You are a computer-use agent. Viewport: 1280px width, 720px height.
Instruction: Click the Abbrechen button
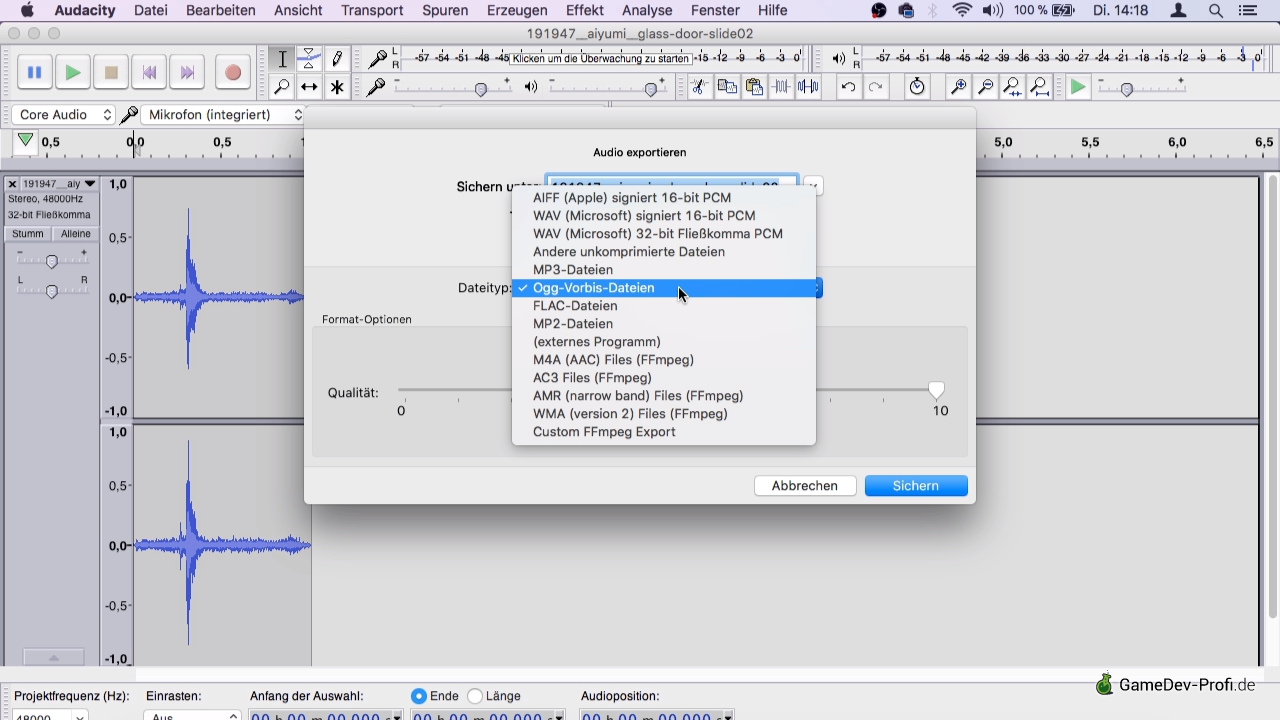(x=805, y=486)
